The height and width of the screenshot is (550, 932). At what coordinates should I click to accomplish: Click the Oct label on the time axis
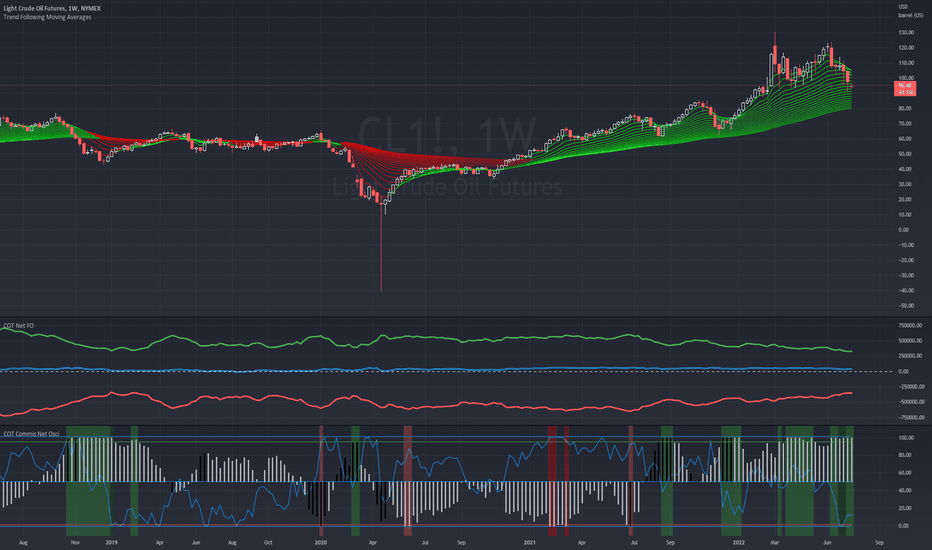point(268,542)
